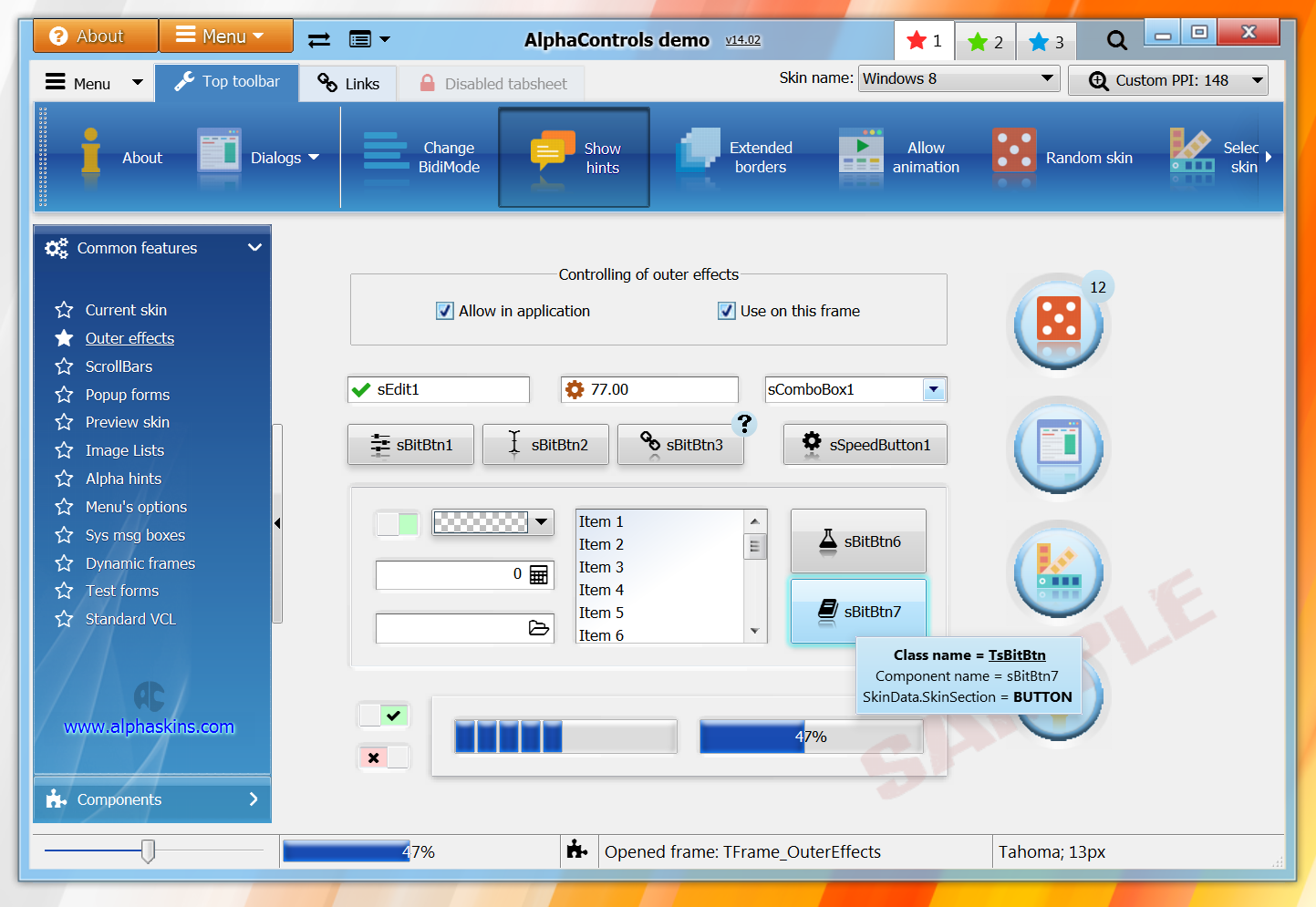Screen dimensions: 1316x907
Task: Click the round dialog window button
Action: click(1059, 448)
